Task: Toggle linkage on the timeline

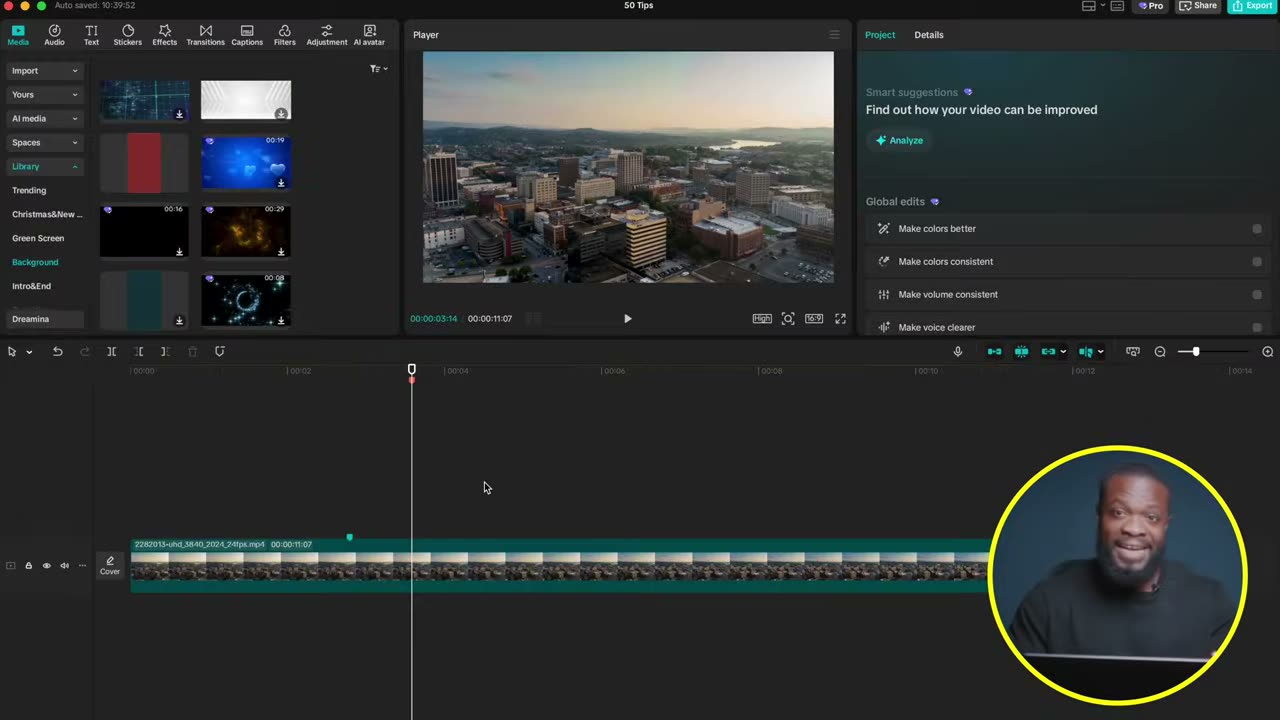Action: point(1049,352)
